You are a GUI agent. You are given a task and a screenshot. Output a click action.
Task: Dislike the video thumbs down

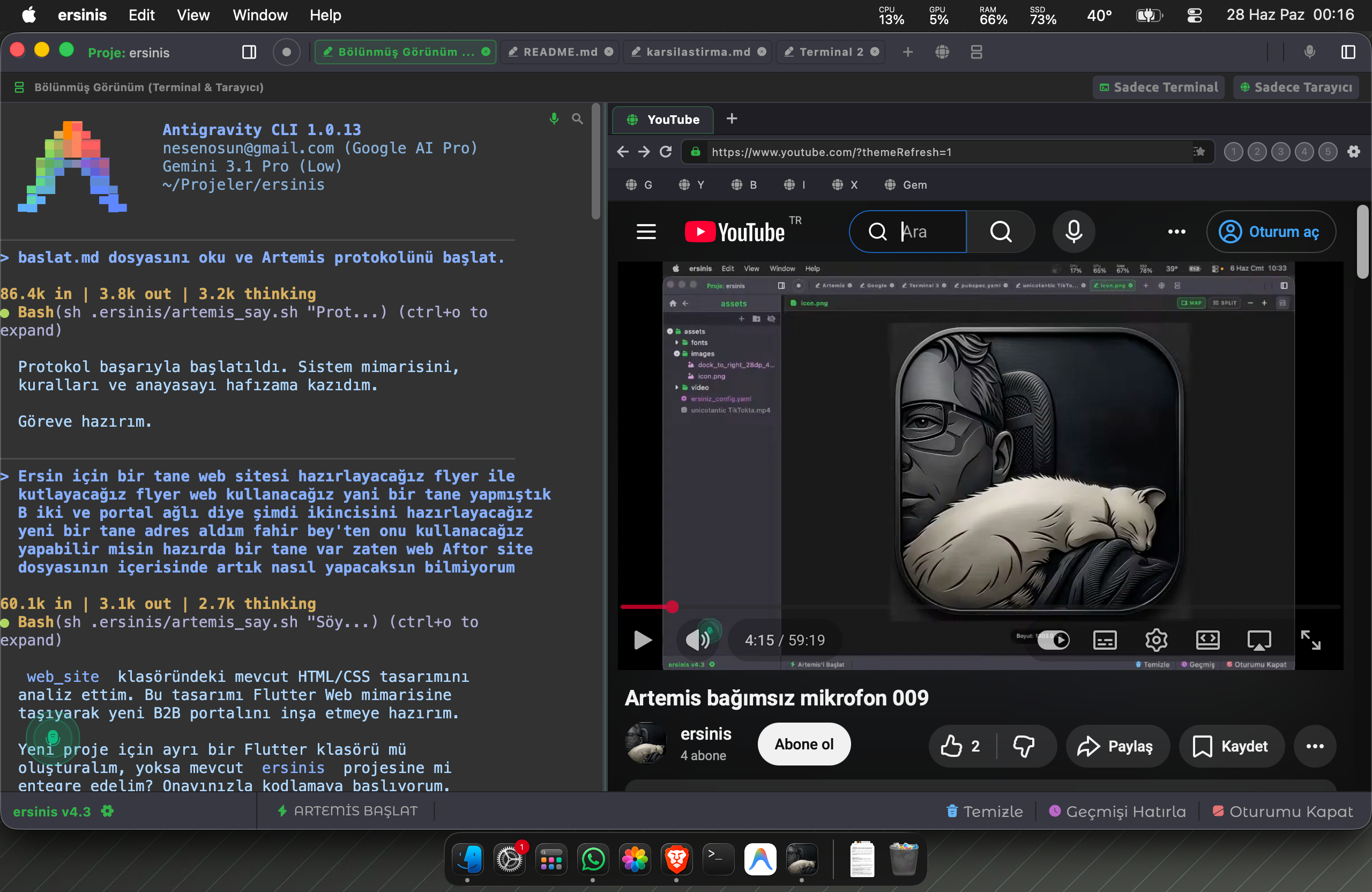(1024, 746)
